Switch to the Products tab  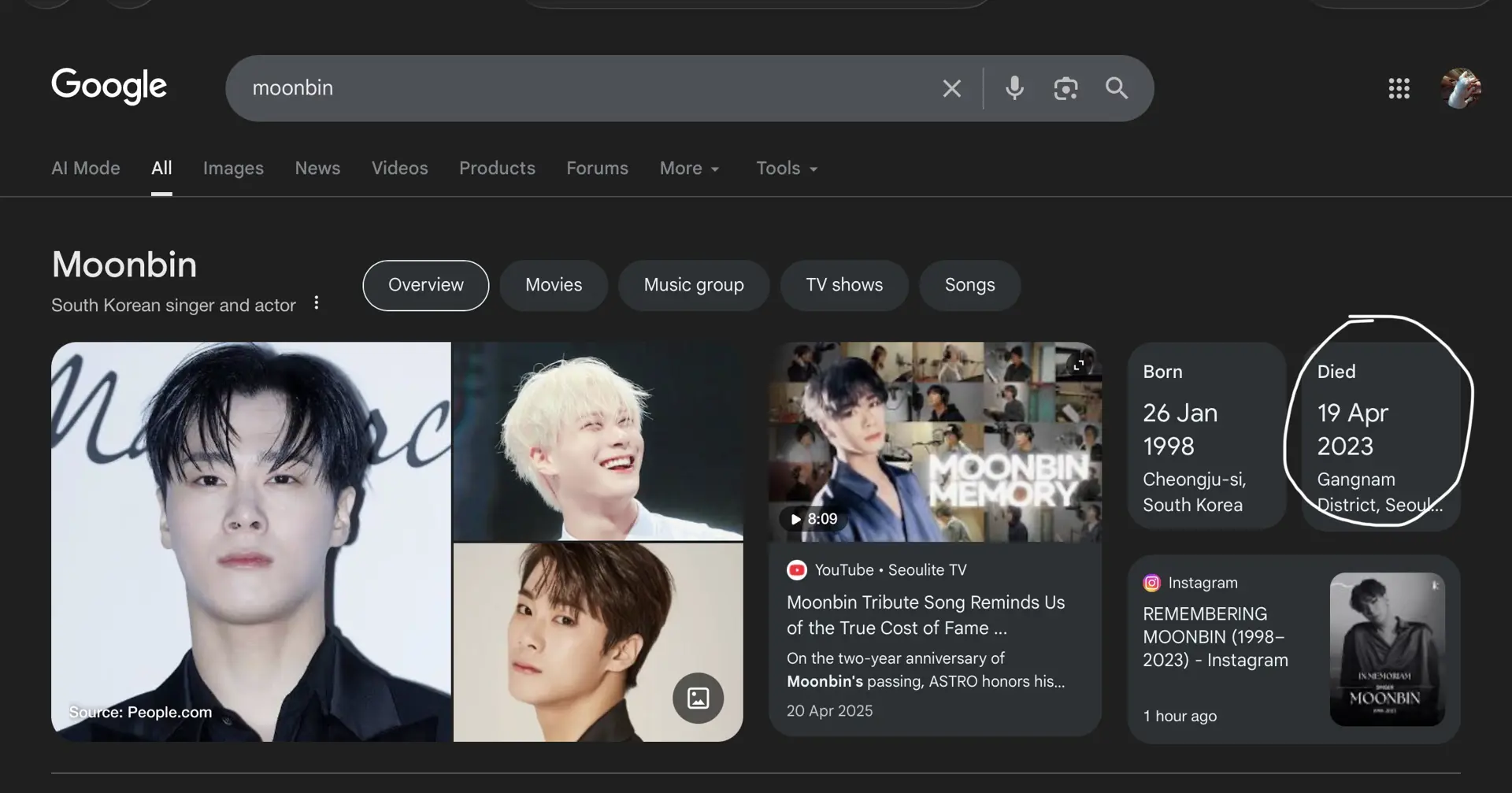pos(497,169)
